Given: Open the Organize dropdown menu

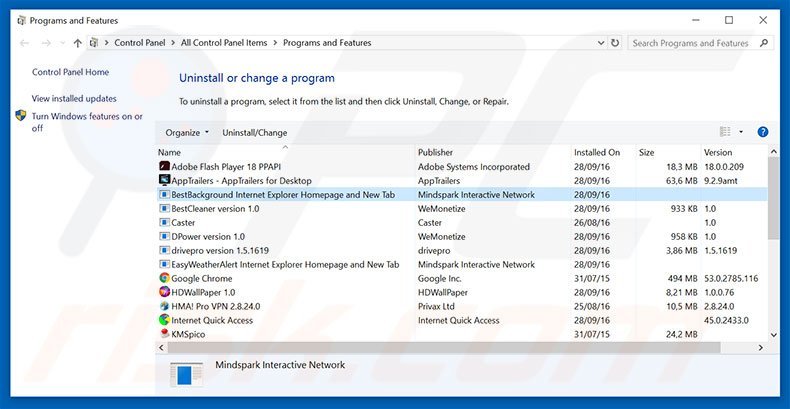Looking at the screenshot, I should click(187, 133).
